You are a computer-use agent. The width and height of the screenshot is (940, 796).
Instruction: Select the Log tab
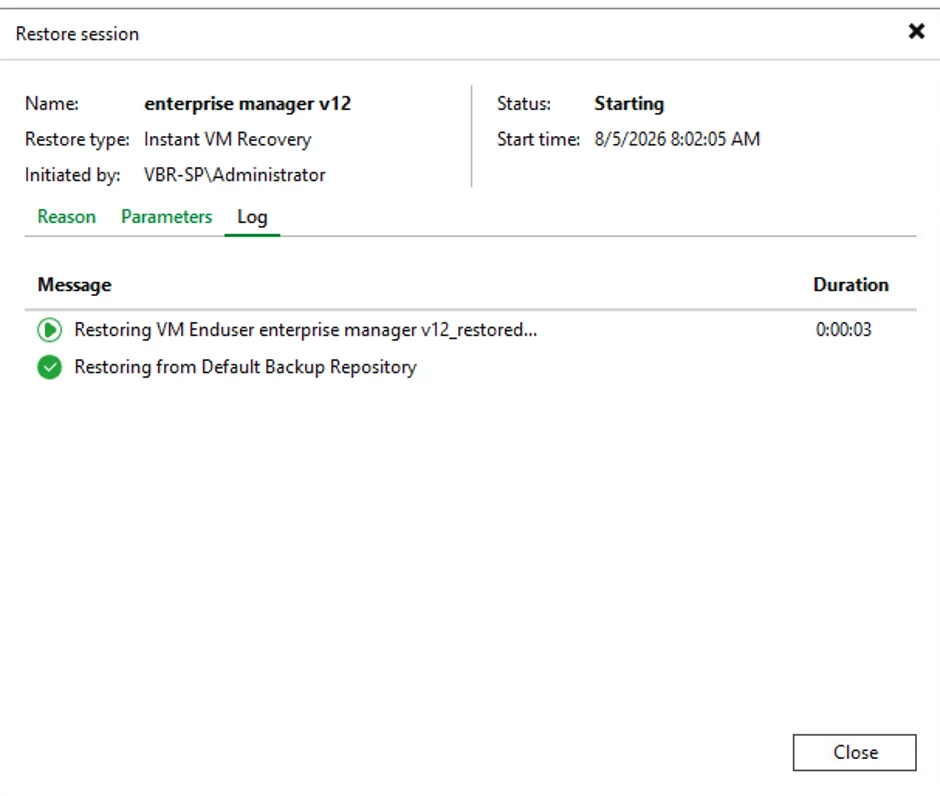[x=252, y=217]
